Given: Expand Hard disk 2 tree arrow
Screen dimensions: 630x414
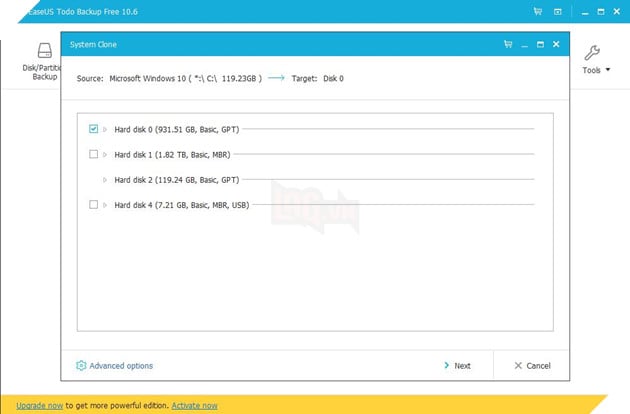Looking at the screenshot, I should click(105, 180).
